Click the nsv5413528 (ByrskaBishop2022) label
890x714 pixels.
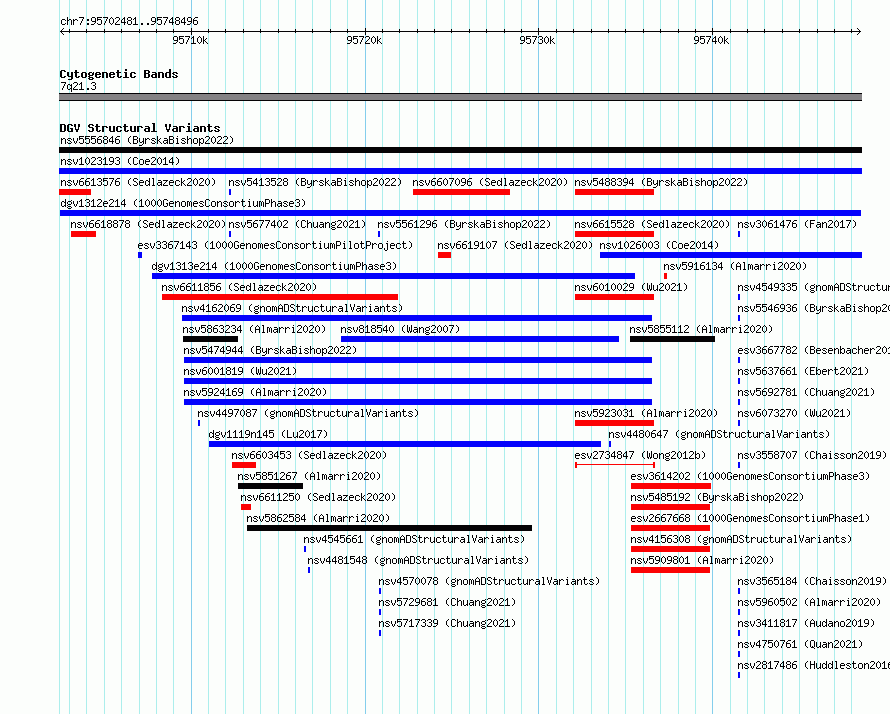click(315, 182)
